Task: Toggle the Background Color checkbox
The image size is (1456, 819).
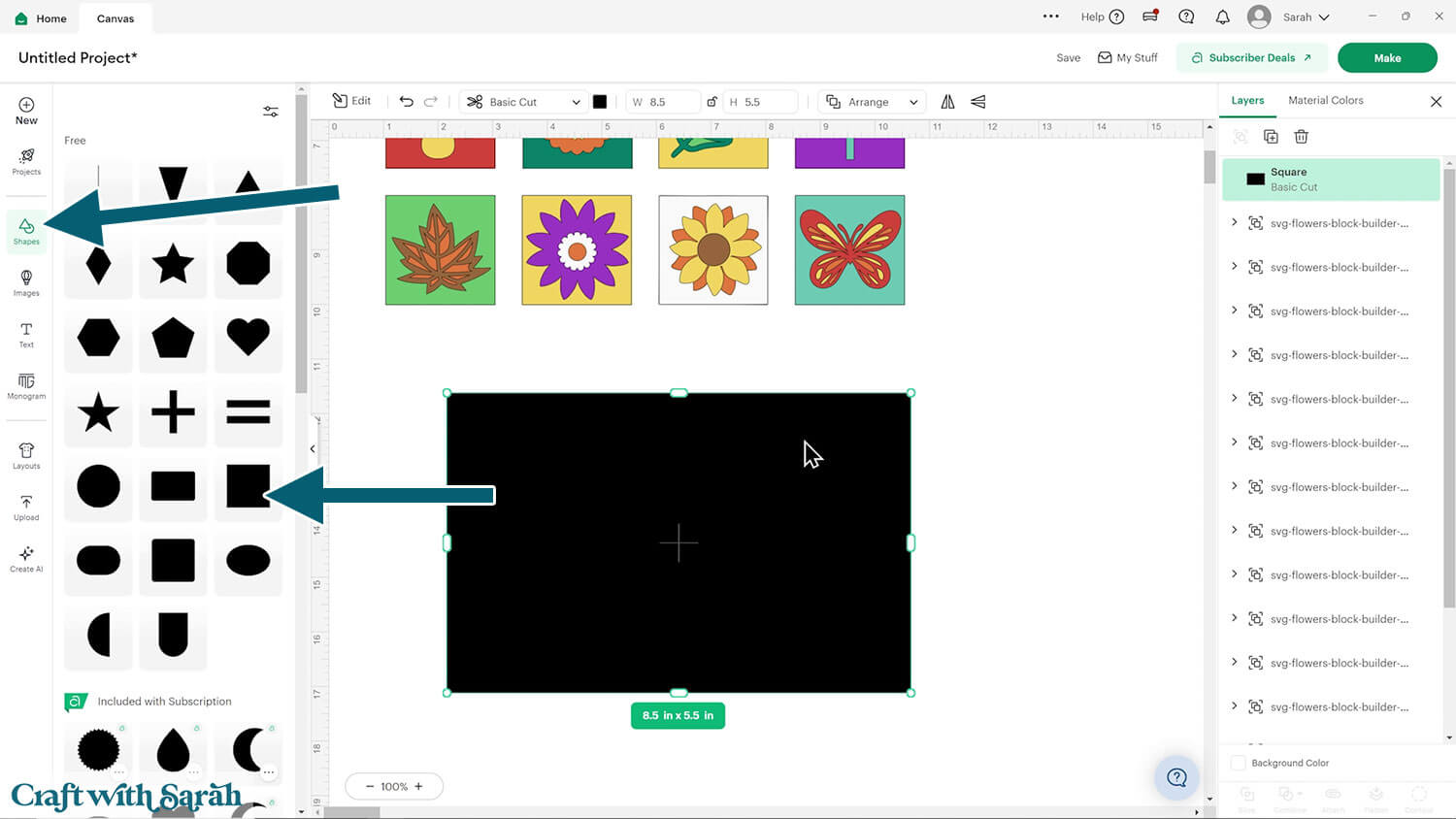Action: pyautogui.click(x=1239, y=763)
